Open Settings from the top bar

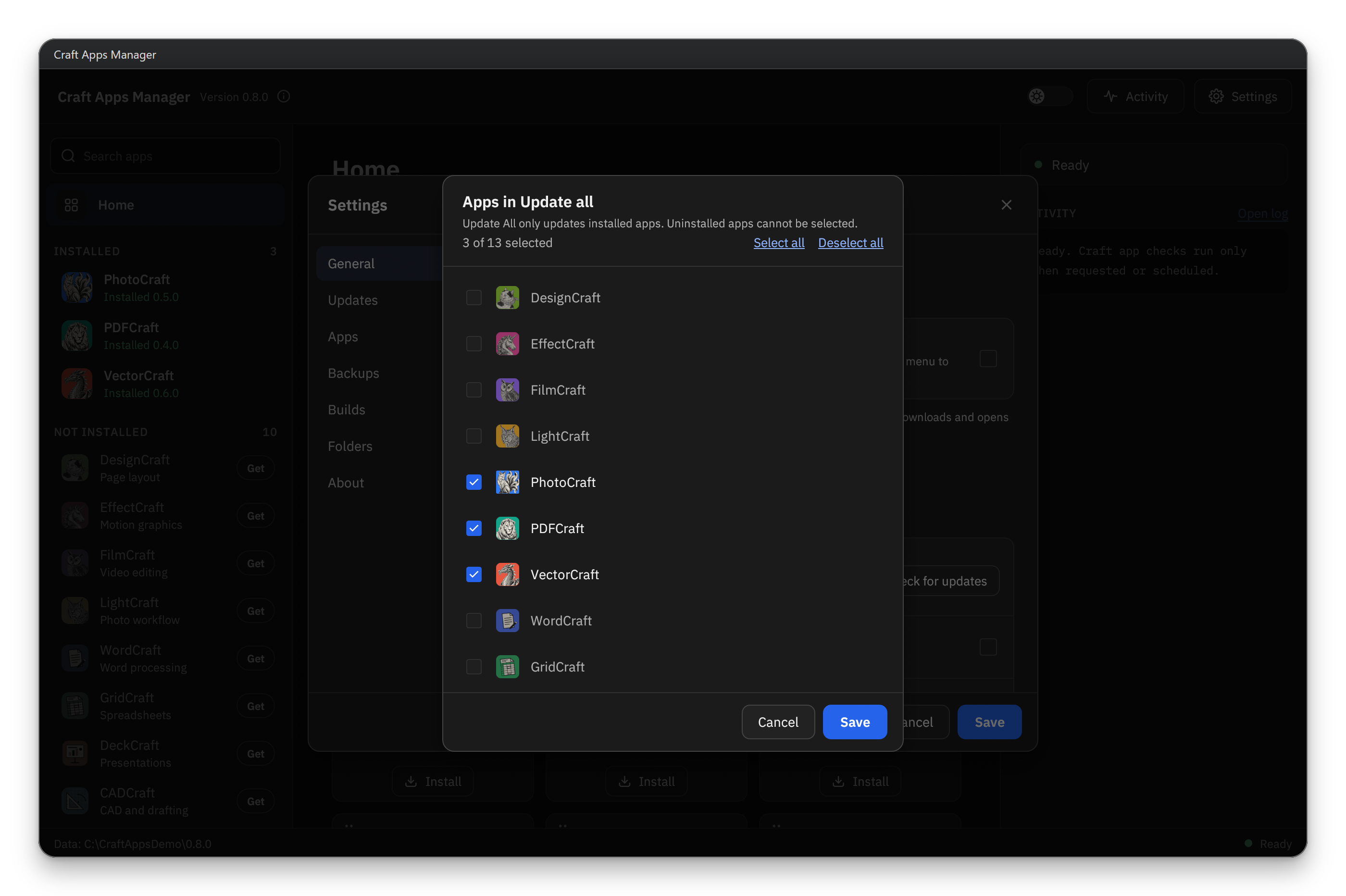(1243, 97)
